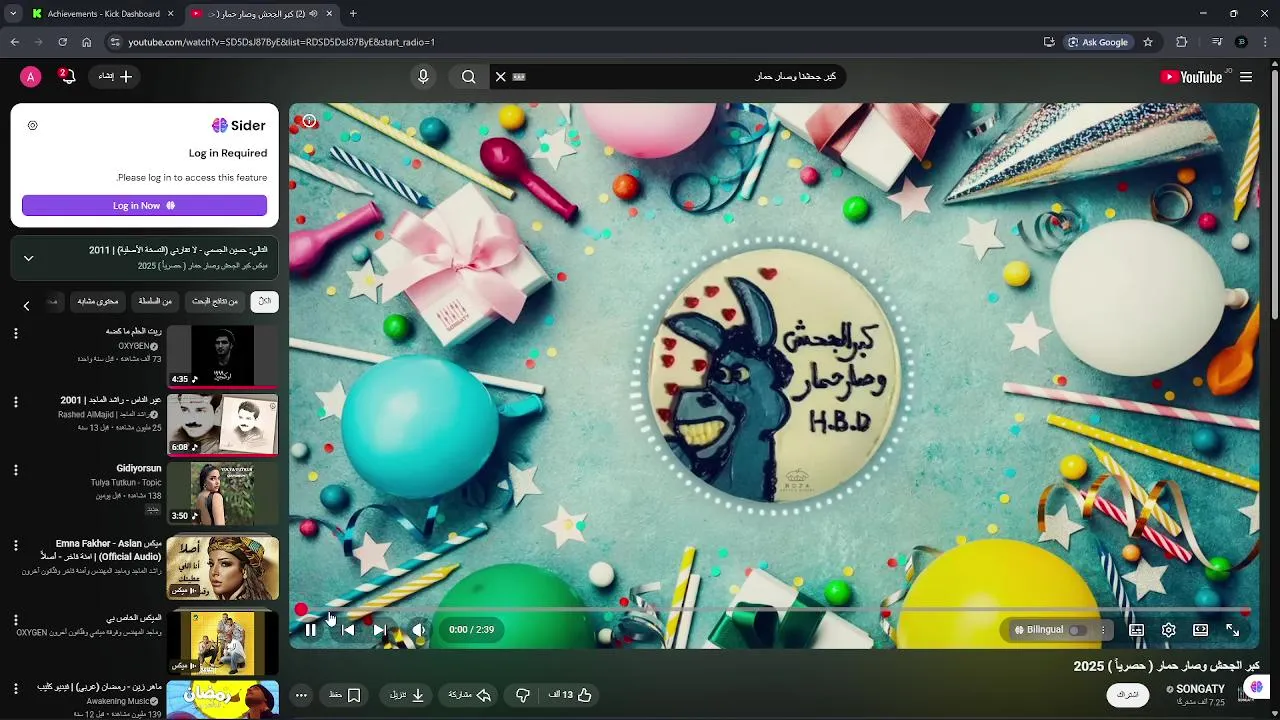This screenshot has height=720, width=1280.
Task: Run search with magnifier button
Action: point(469,77)
